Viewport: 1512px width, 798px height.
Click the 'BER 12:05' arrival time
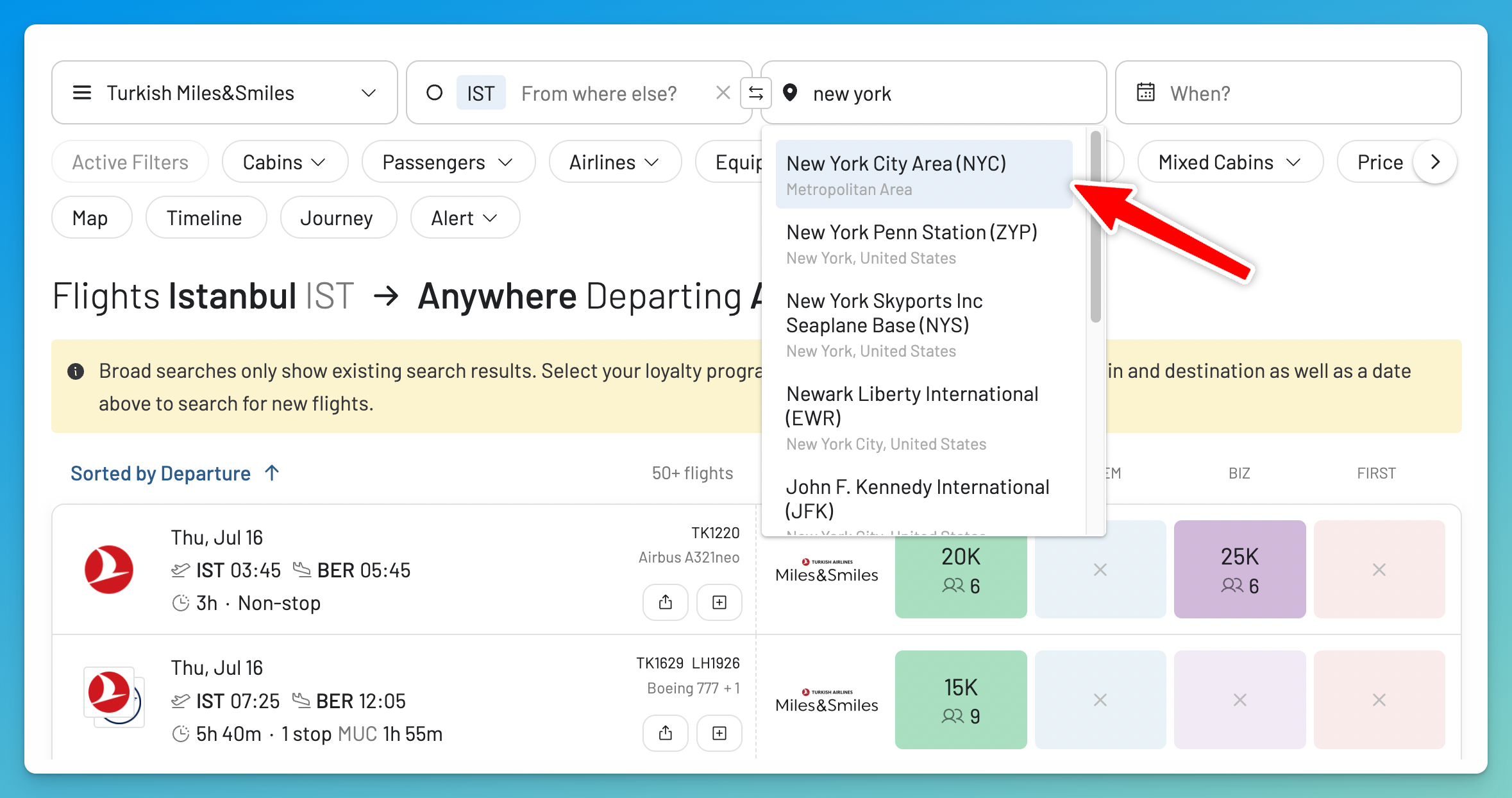point(360,701)
